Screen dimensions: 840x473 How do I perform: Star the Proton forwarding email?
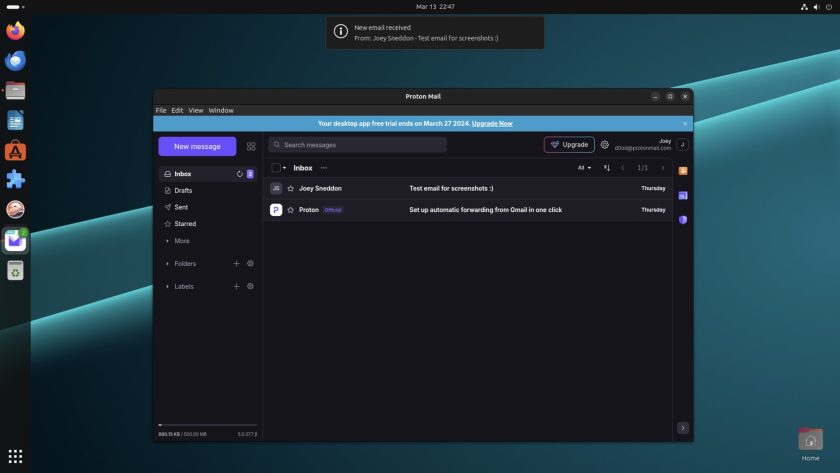[x=291, y=210]
